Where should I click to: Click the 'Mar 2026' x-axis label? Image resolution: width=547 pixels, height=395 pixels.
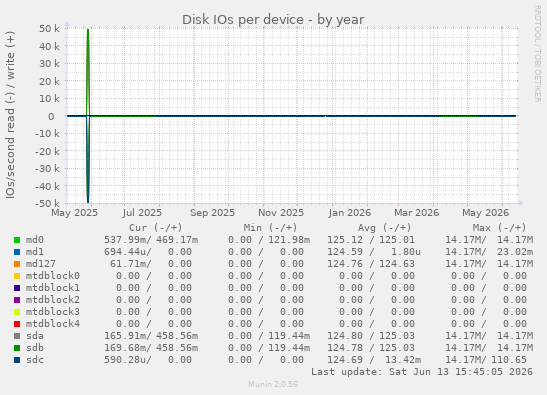(417, 213)
